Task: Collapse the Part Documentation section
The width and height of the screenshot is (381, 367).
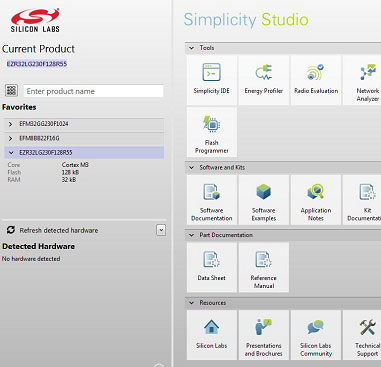Action: click(191, 235)
